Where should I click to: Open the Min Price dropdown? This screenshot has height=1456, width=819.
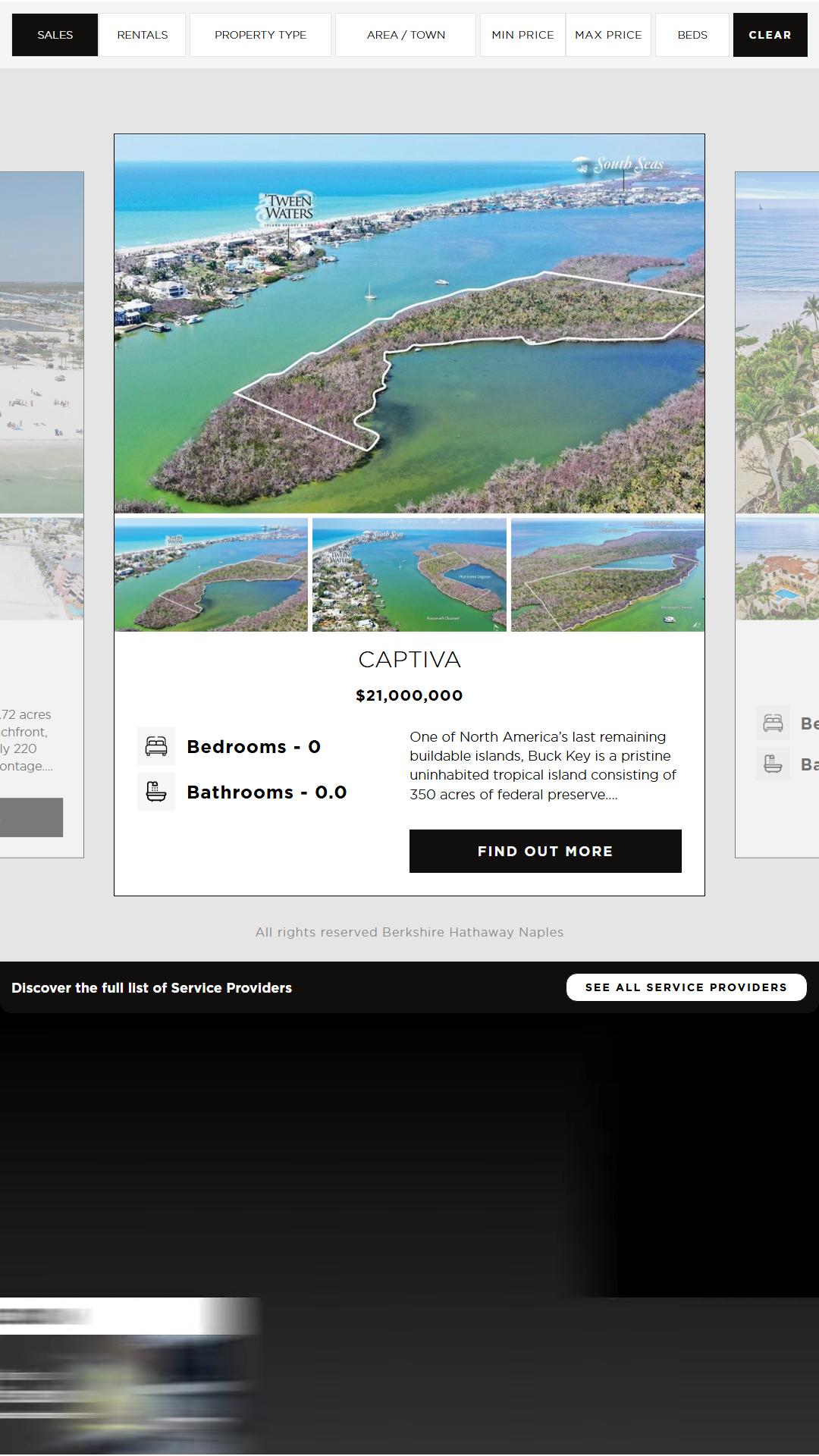pos(522,35)
